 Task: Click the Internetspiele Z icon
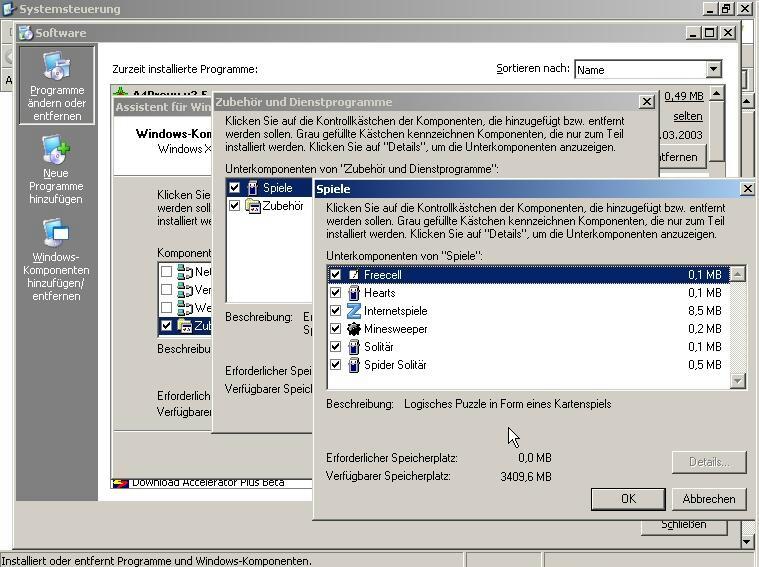tap(354, 311)
